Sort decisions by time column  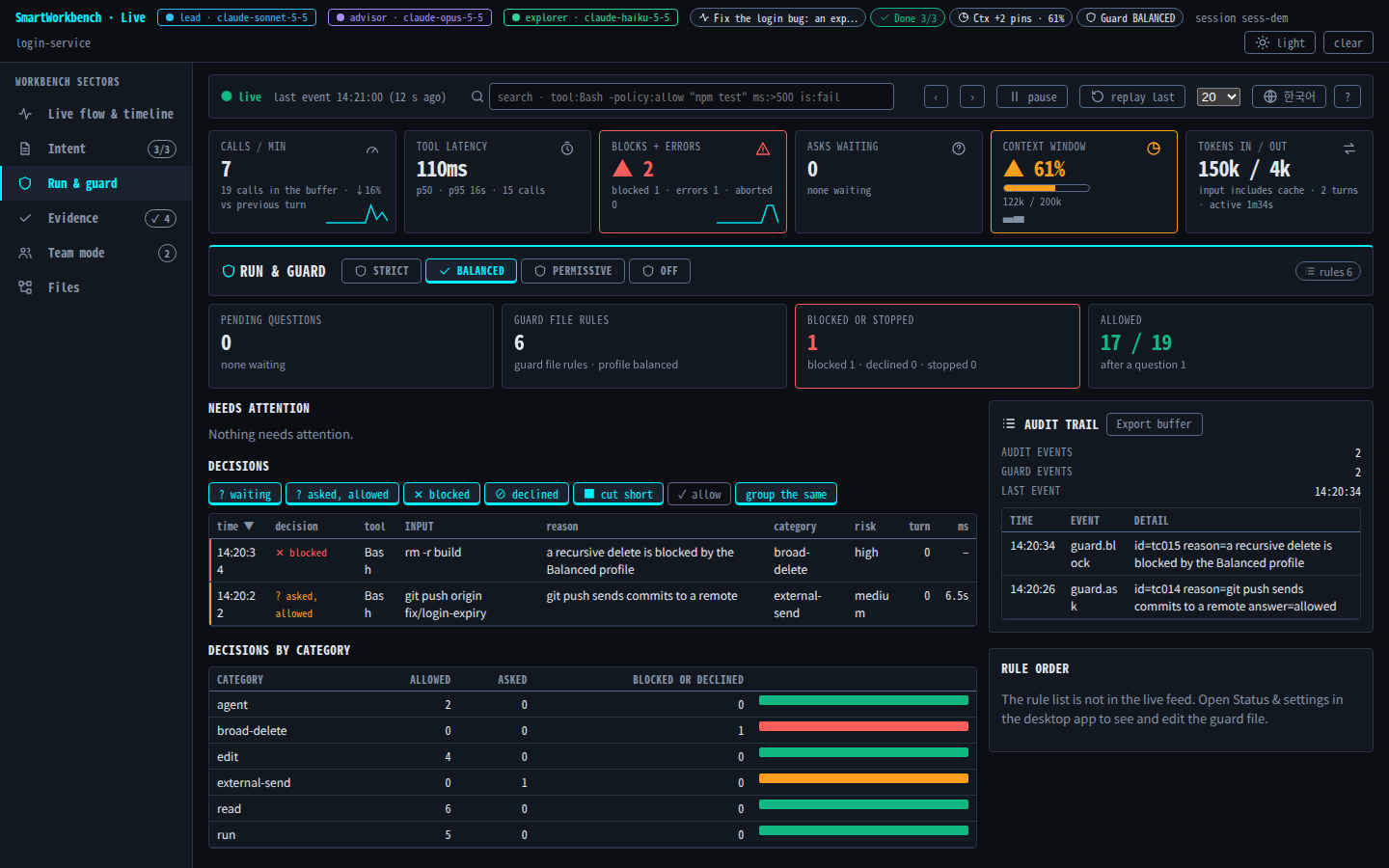pyautogui.click(x=235, y=527)
